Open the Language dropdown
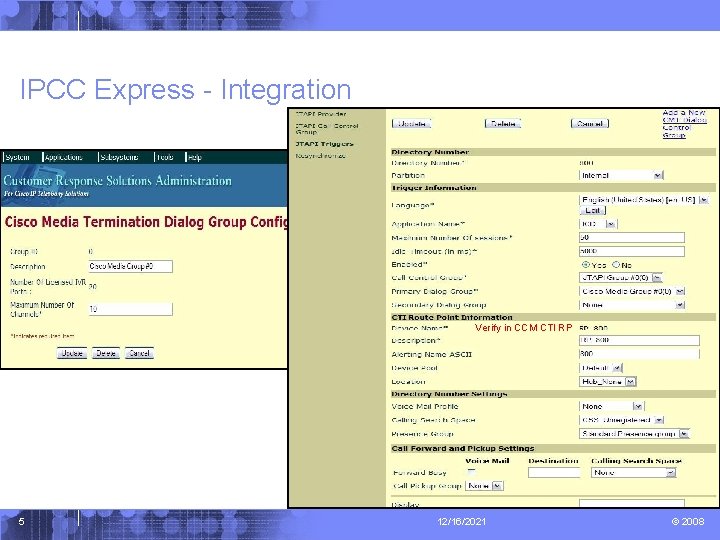Screen dimensions: 720x540 (x=644, y=200)
